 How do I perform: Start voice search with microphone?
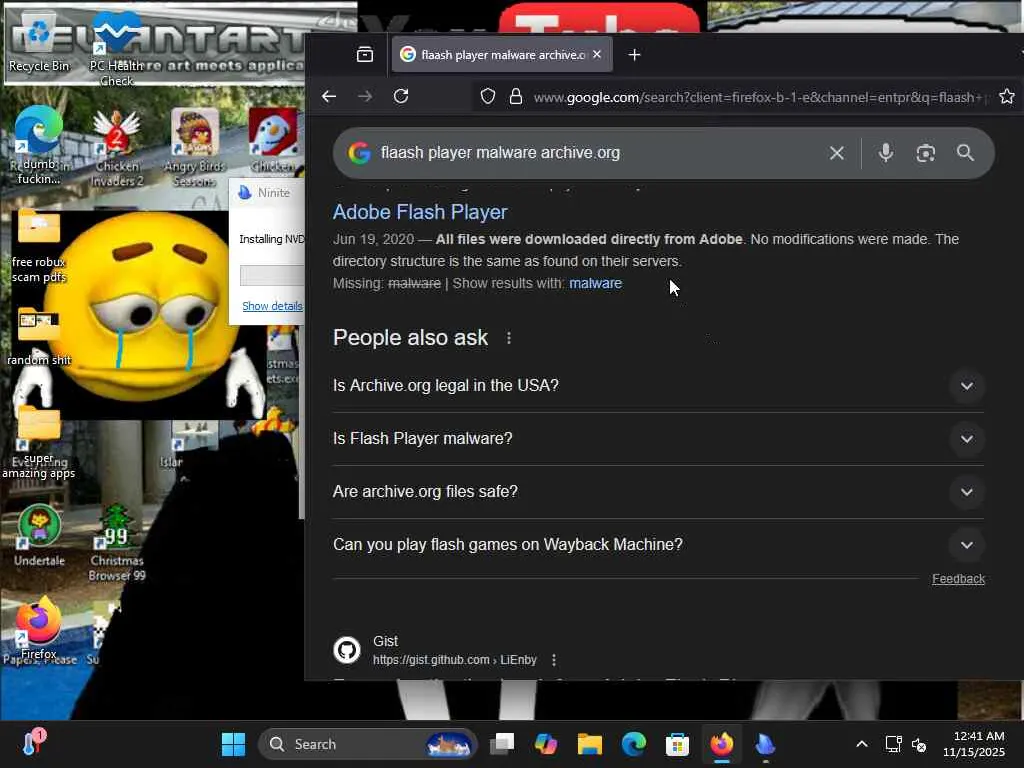click(x=886, y=153)
